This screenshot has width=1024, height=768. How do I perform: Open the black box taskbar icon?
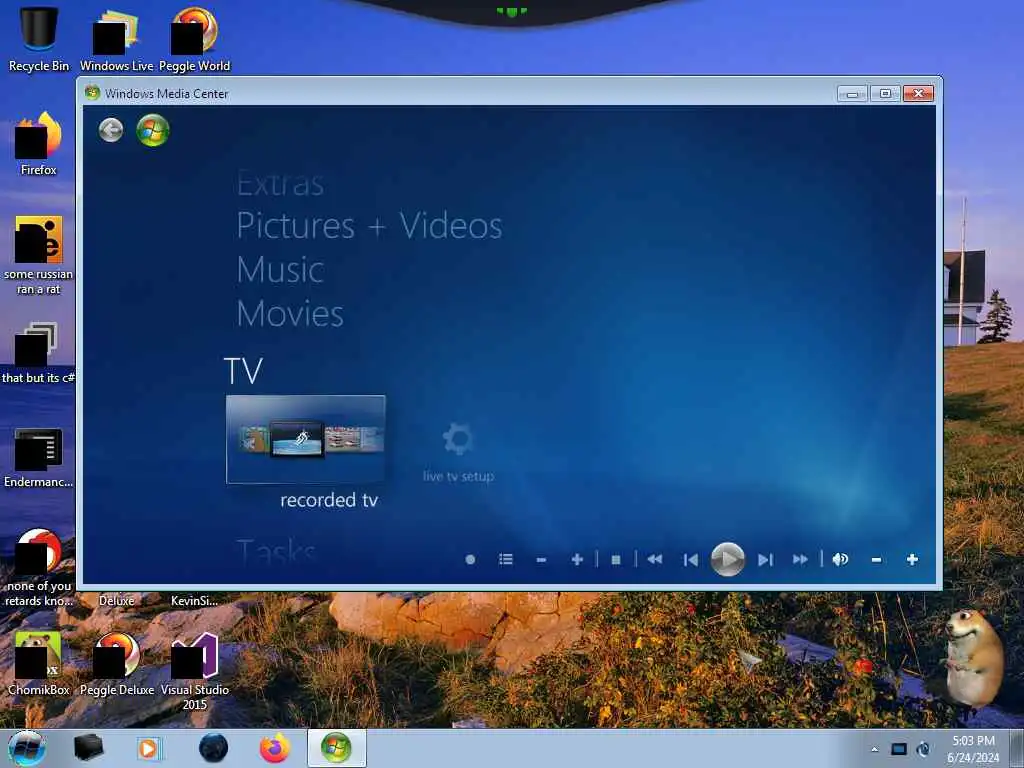[x=88, y=748]
